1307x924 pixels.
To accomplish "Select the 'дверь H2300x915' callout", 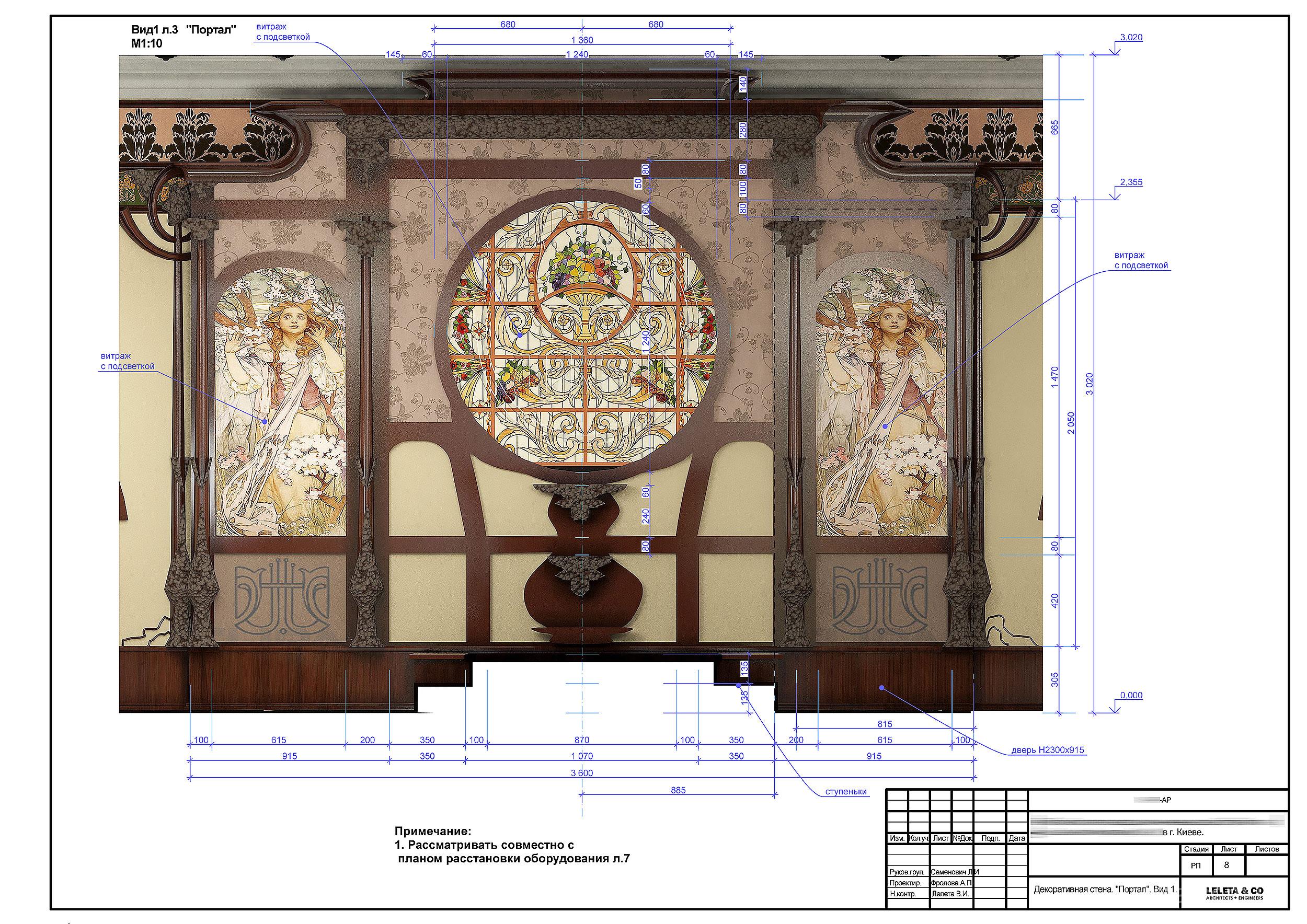I will 1047,750.
